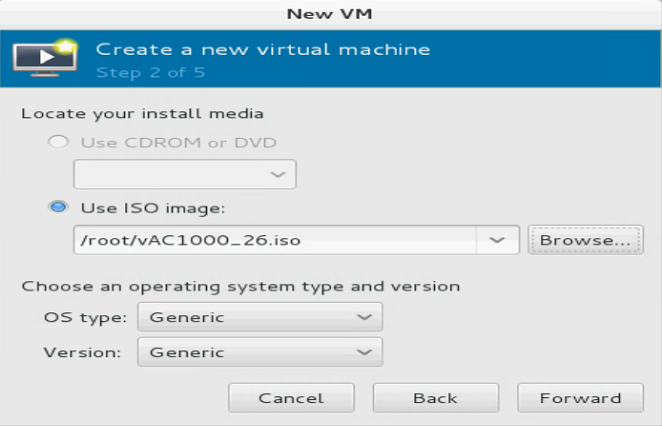The height and width of the screenshot is (426, 662).
Task: Click the virtual machine monitor icon
Action: pyautogui.click(x=45, y=58)
